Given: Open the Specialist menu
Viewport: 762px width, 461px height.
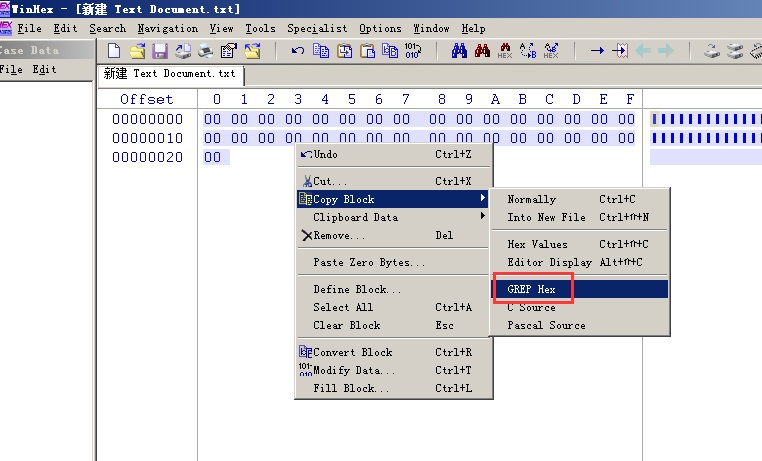Looking at the screenshot, I should click(x=317, y=29).
